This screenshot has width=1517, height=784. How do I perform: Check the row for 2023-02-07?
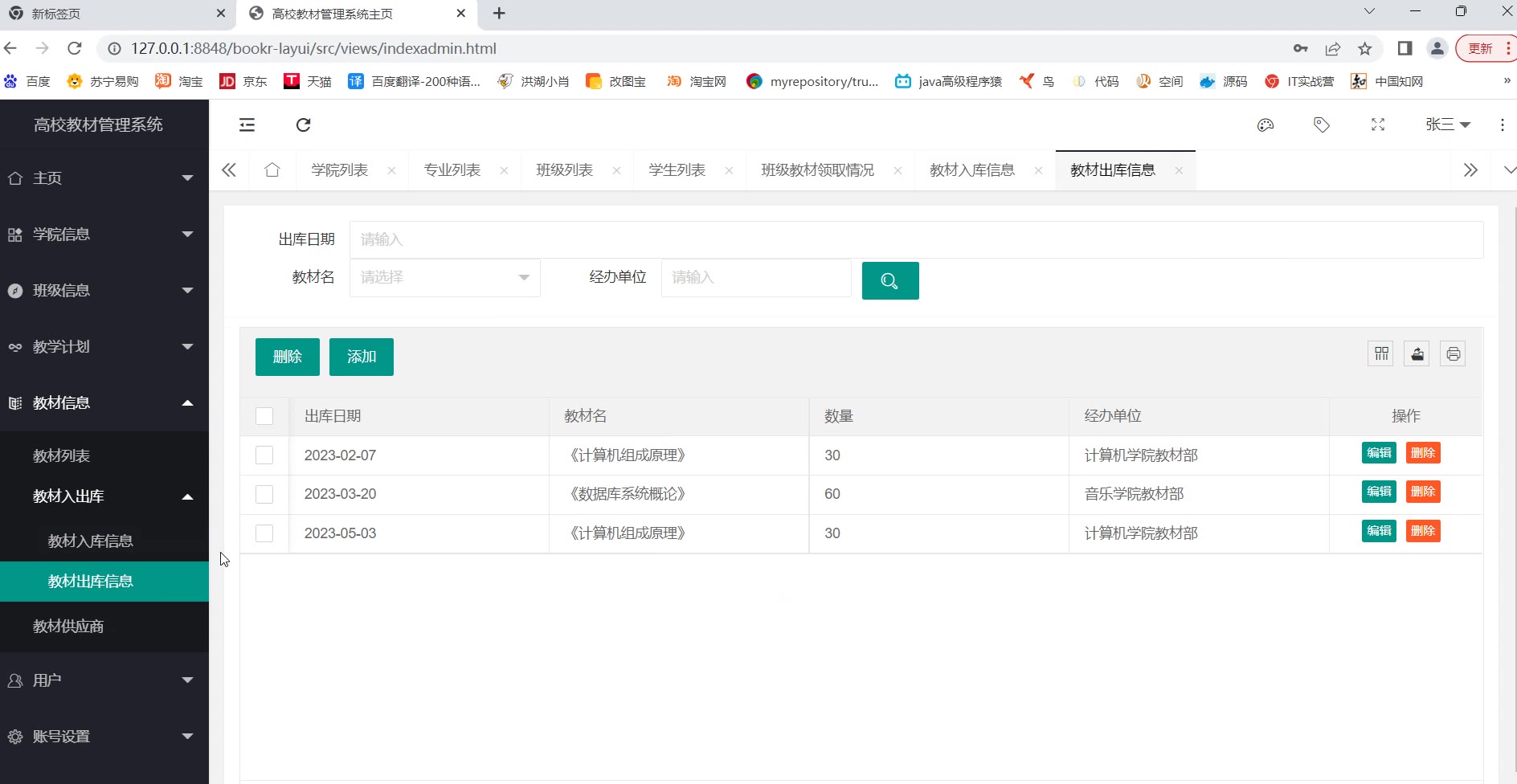coord(264,455)
